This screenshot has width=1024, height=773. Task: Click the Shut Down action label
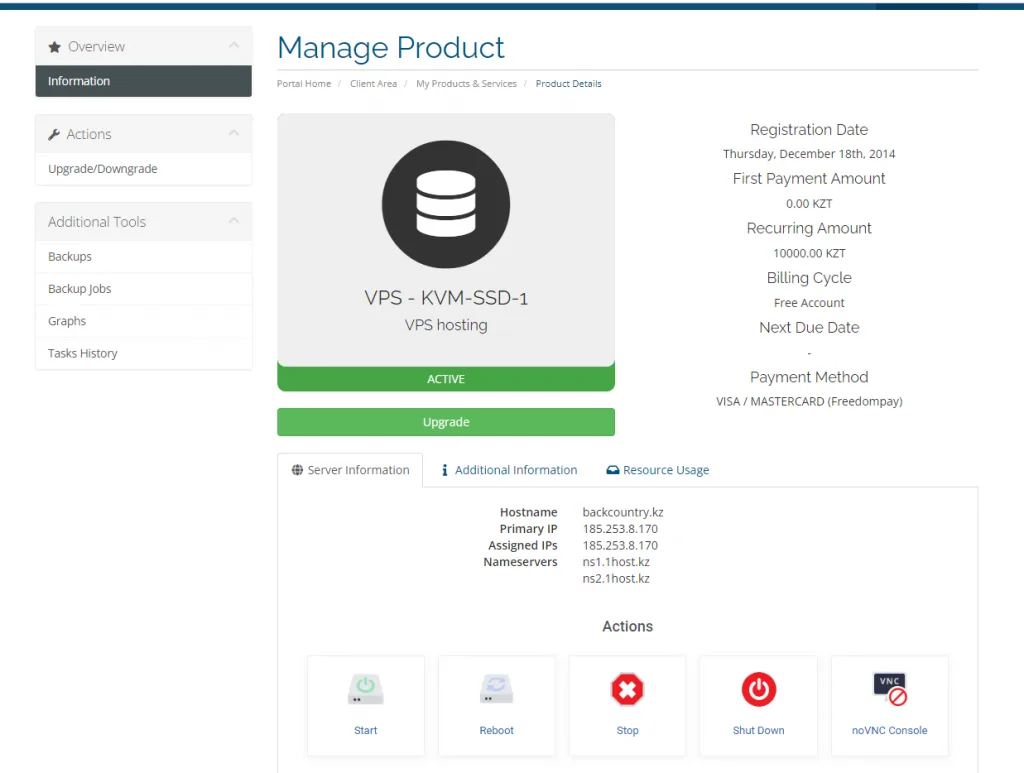point(758,731)
